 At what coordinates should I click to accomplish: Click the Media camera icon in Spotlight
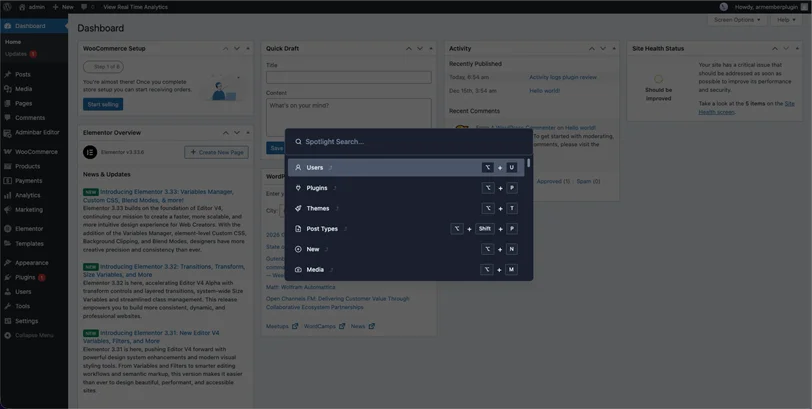(298, 270)
